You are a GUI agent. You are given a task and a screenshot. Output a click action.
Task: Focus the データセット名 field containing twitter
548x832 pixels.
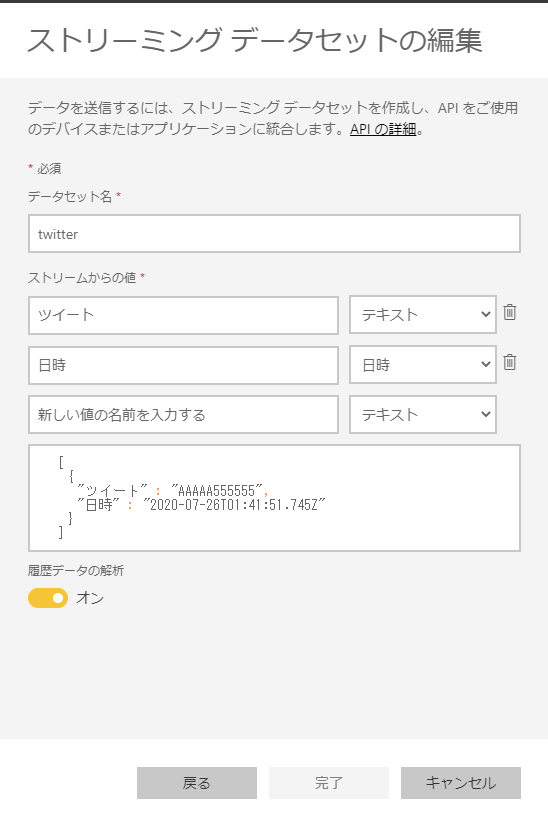pyautogui.click(x=274, y=233)
